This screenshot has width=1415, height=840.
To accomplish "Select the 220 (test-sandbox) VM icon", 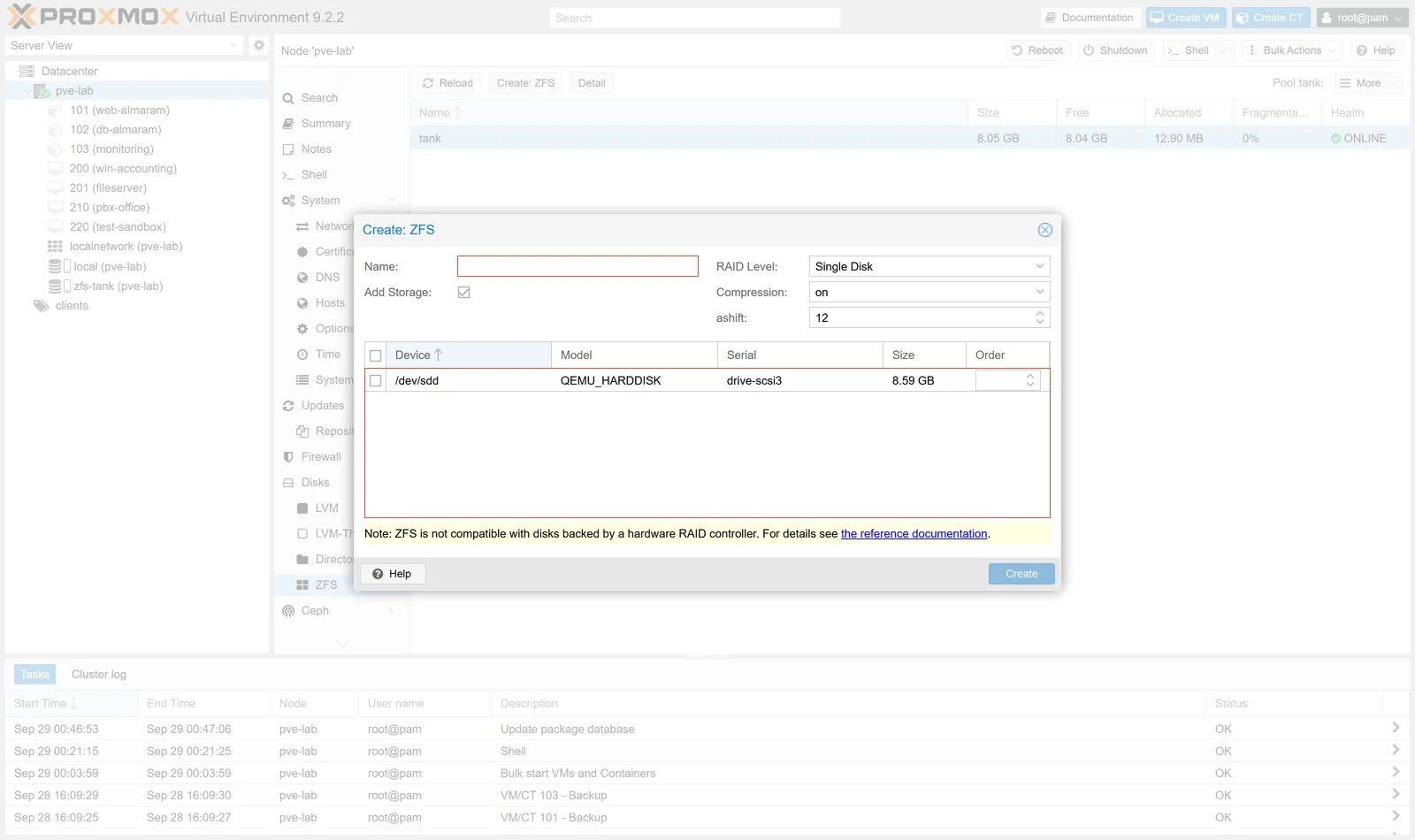I will click(55, 227).
